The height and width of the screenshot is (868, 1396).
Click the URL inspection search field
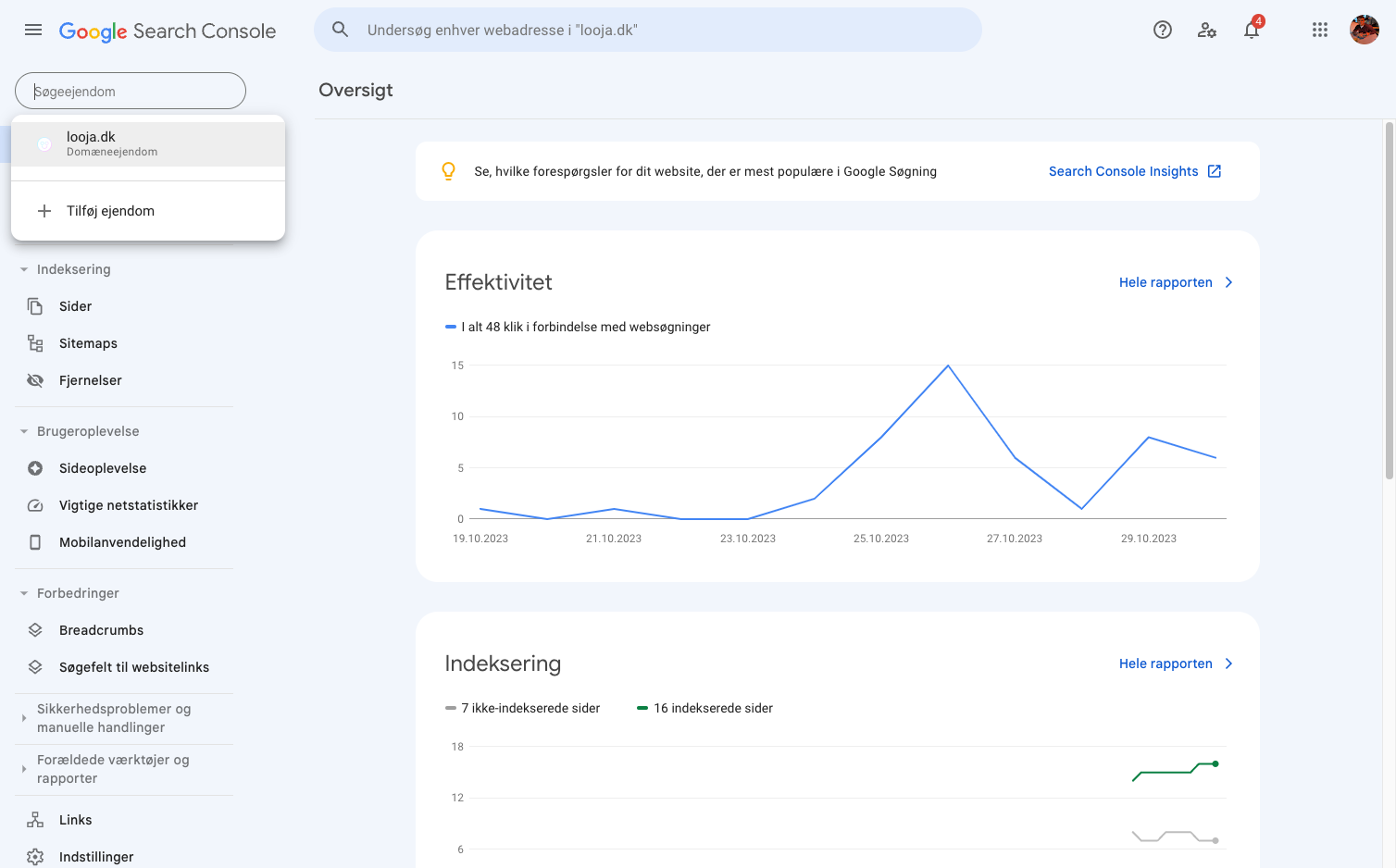click(x=648, y=30)
